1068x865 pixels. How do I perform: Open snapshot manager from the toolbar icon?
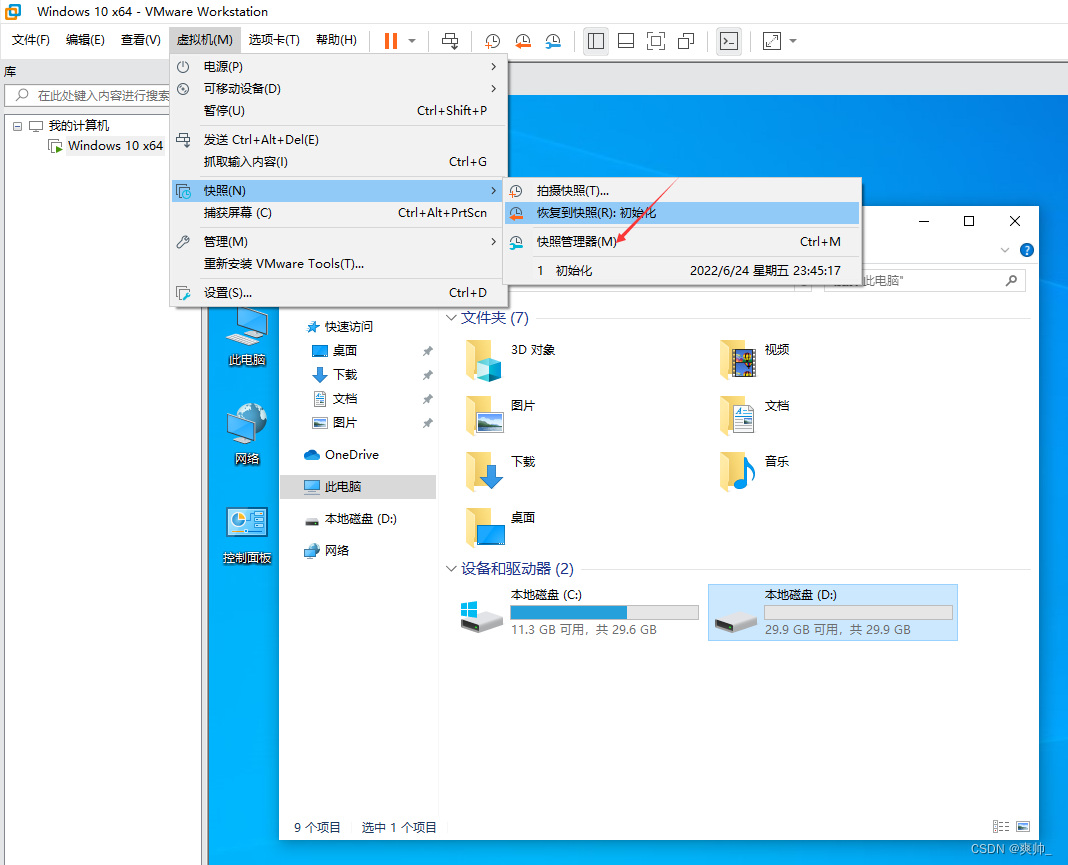coord(553,41)
